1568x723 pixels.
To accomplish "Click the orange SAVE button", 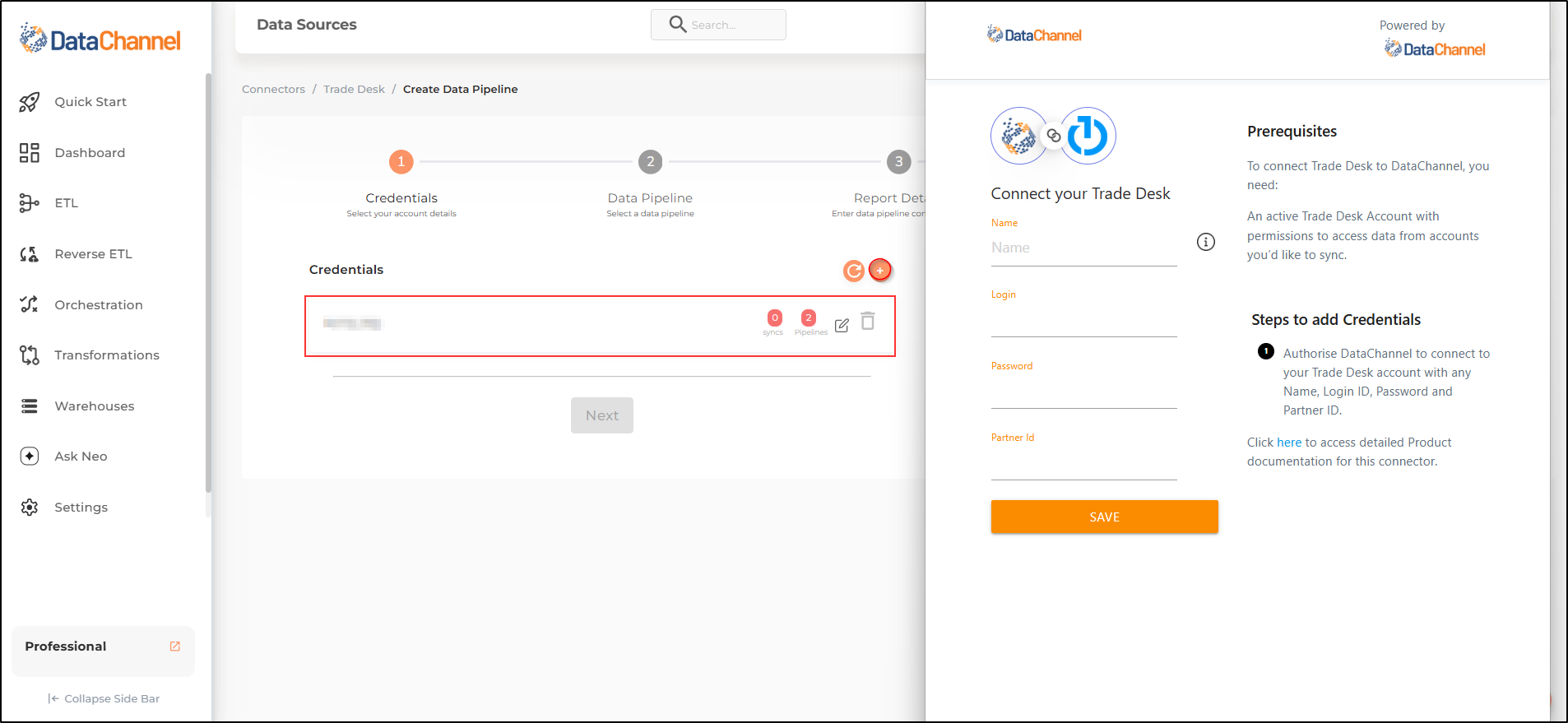I will click(1104, 517).
